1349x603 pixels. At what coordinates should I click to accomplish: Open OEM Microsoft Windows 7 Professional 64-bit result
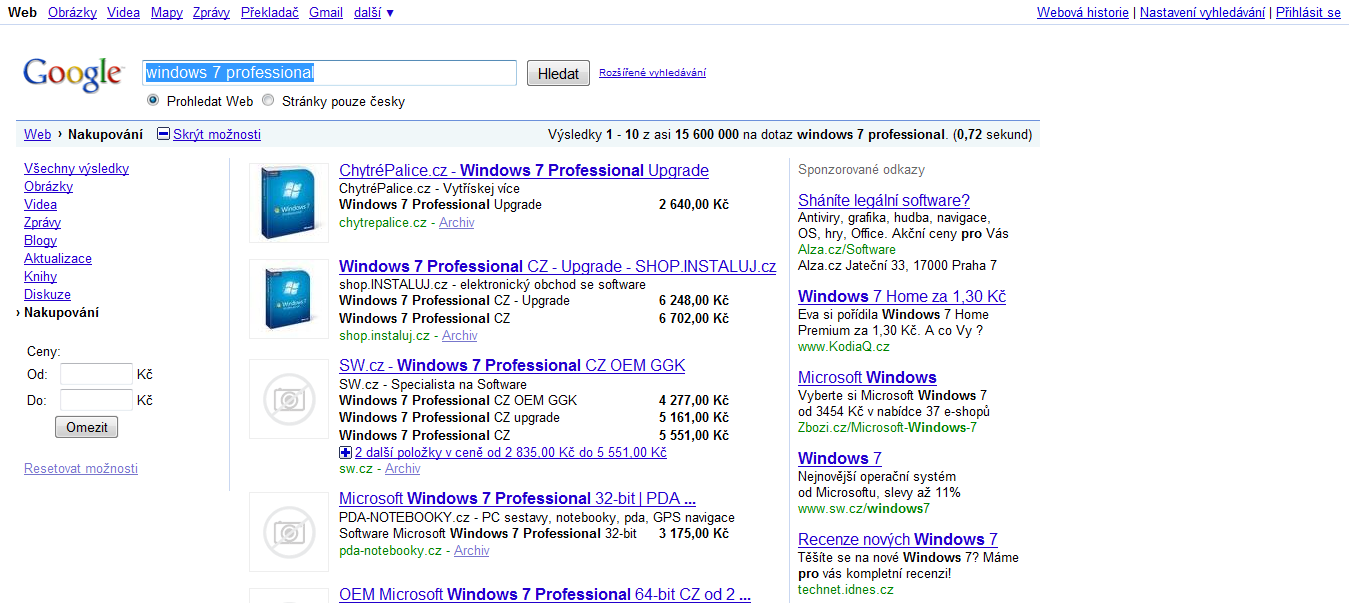click(x=545, y=595)
